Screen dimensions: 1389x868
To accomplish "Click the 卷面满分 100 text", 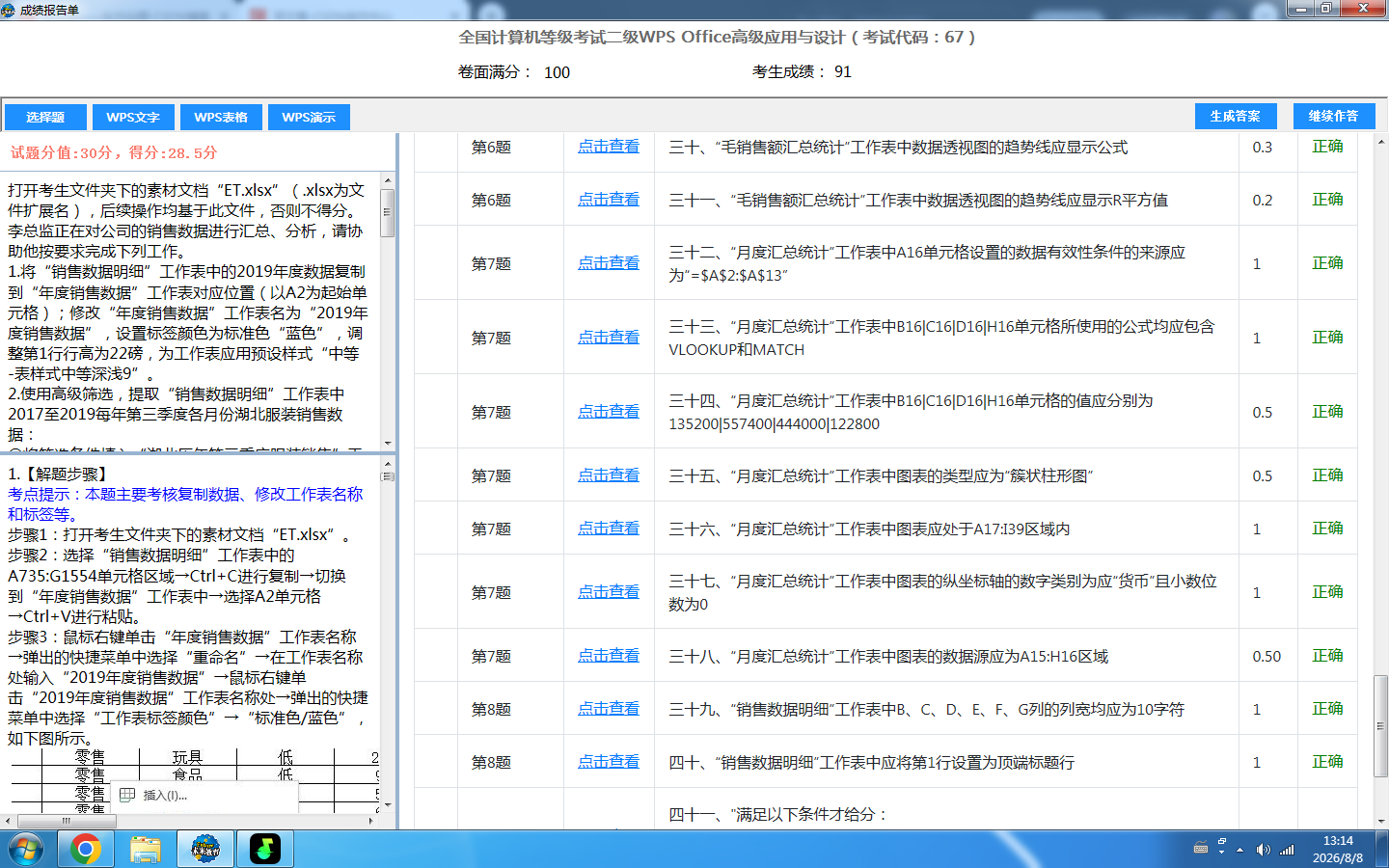I will coord(514,72).
